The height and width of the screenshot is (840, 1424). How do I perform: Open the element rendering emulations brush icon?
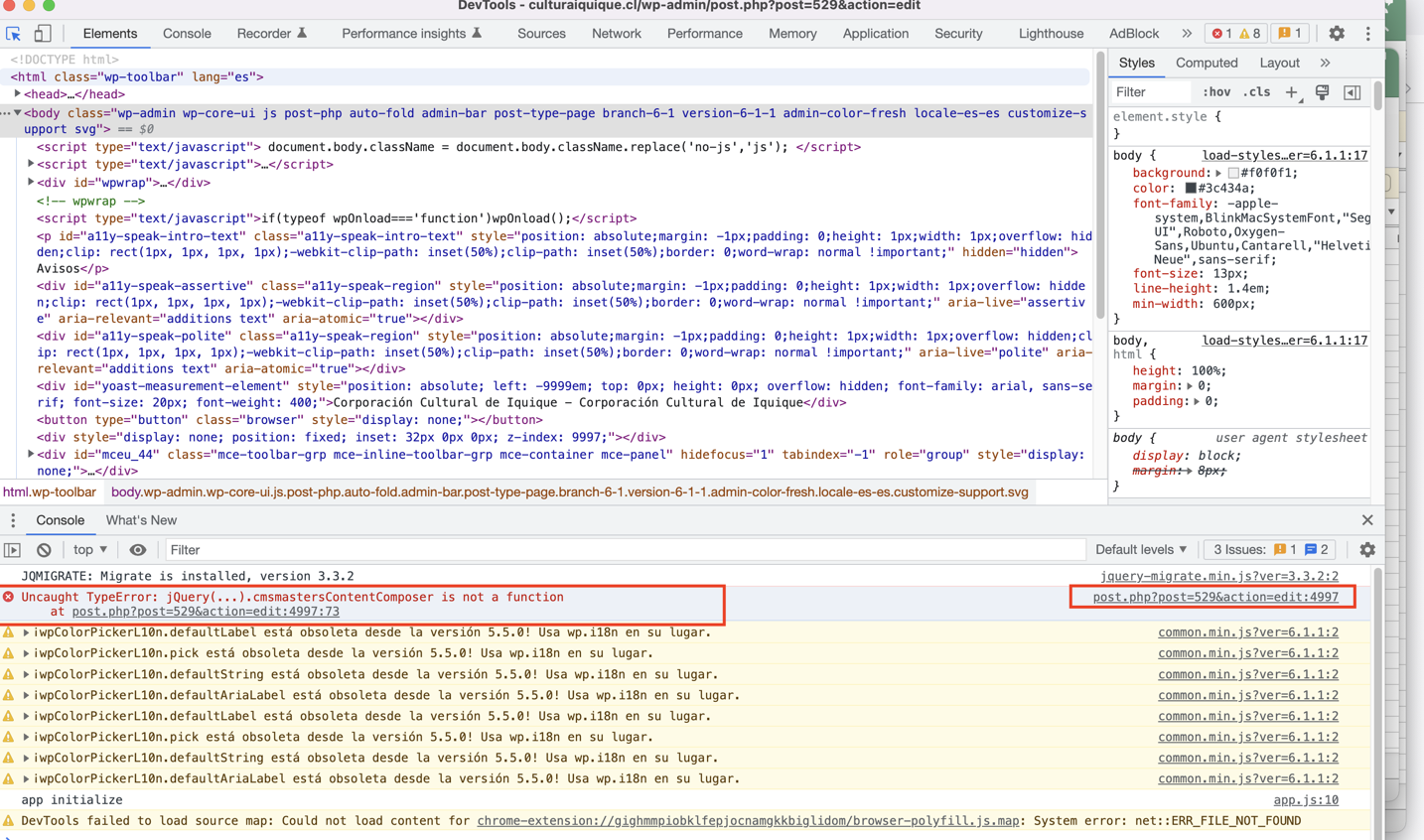click(1322, 92)
